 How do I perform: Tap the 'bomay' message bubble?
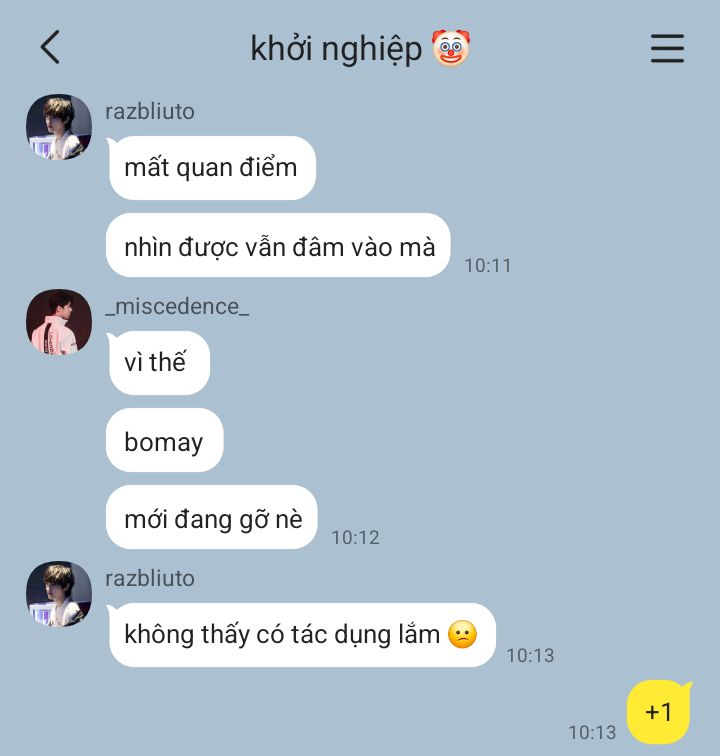[x=164, y=440]
